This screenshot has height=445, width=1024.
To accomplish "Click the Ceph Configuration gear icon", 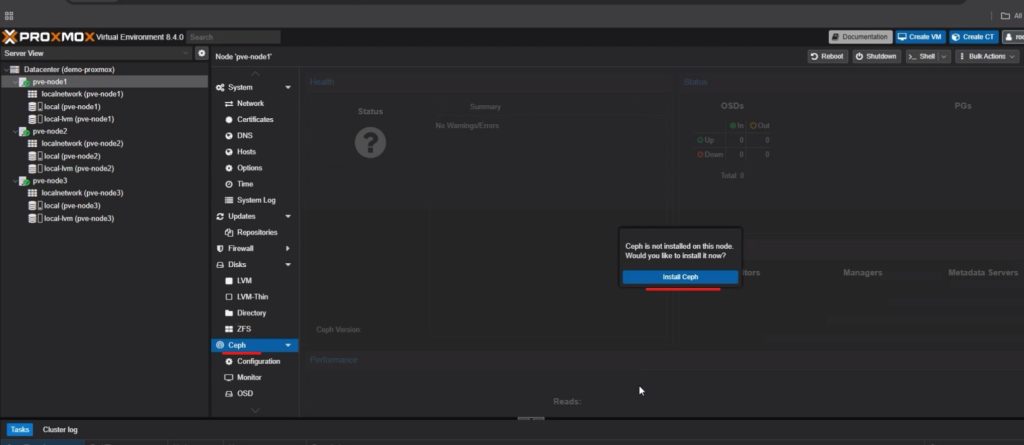I will [x=229, y=361].
